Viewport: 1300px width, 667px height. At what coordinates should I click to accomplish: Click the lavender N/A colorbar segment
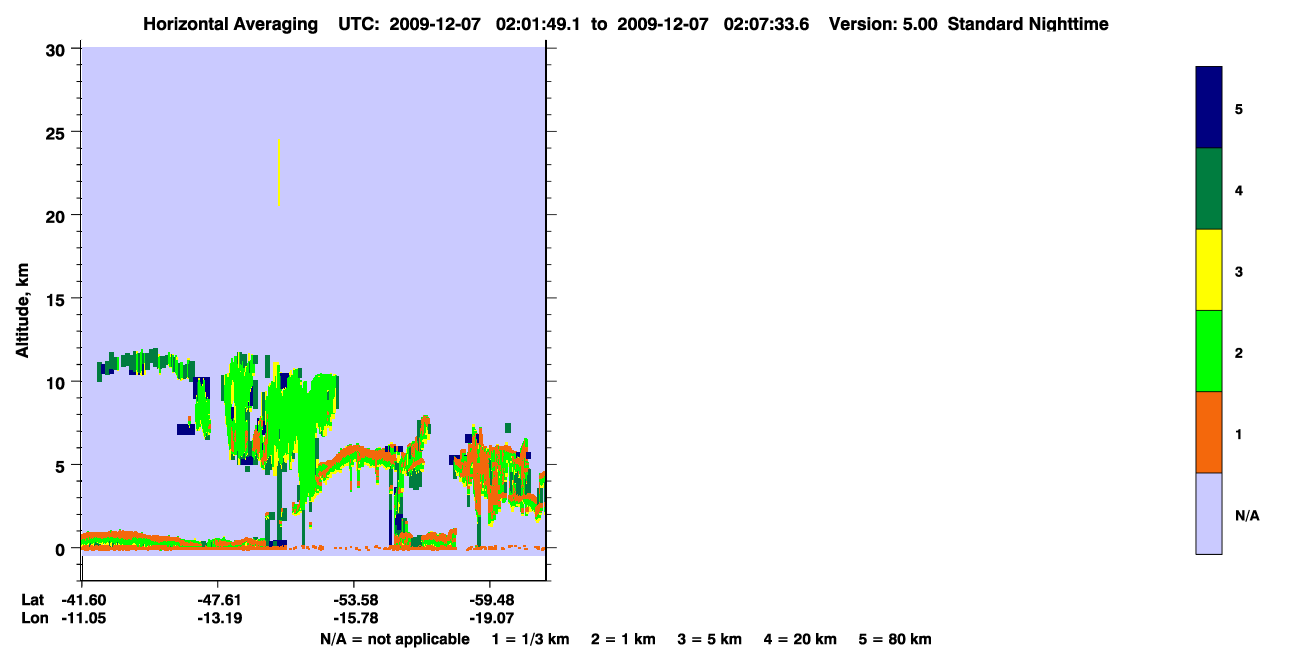[x=1209, y=513]
